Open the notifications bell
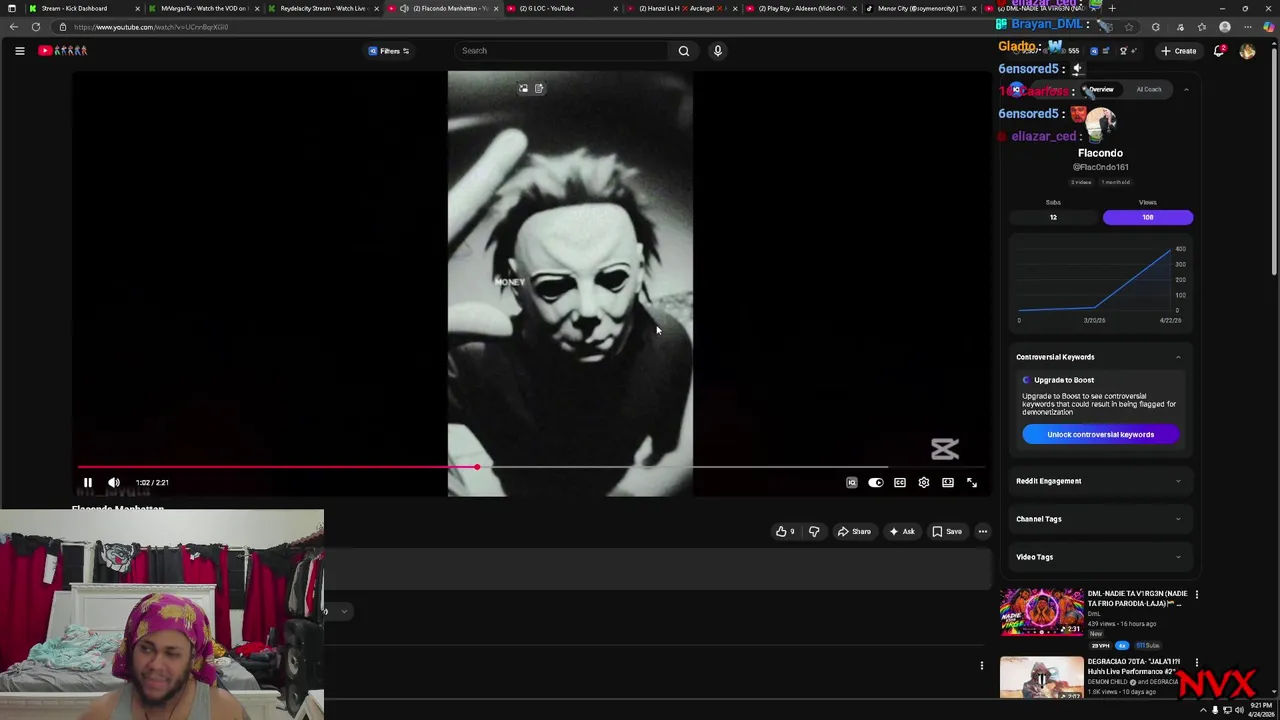Viewport: 1280px width, 720px height. point(1219,51)
